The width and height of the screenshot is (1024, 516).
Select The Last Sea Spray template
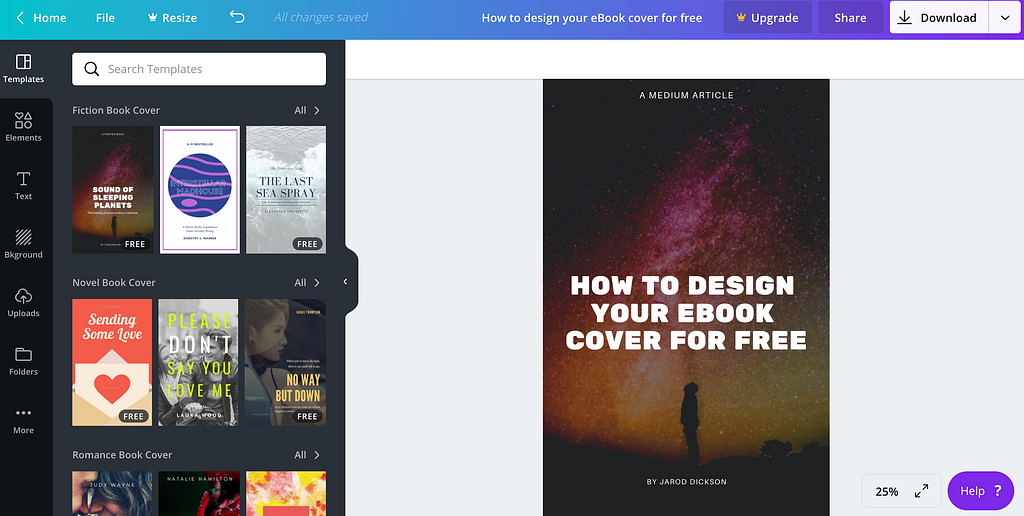286,189
